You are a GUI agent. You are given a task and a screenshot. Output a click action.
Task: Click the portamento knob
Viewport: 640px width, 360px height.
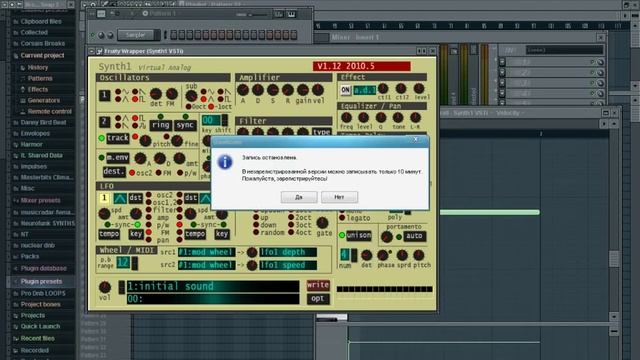(387, 236)
